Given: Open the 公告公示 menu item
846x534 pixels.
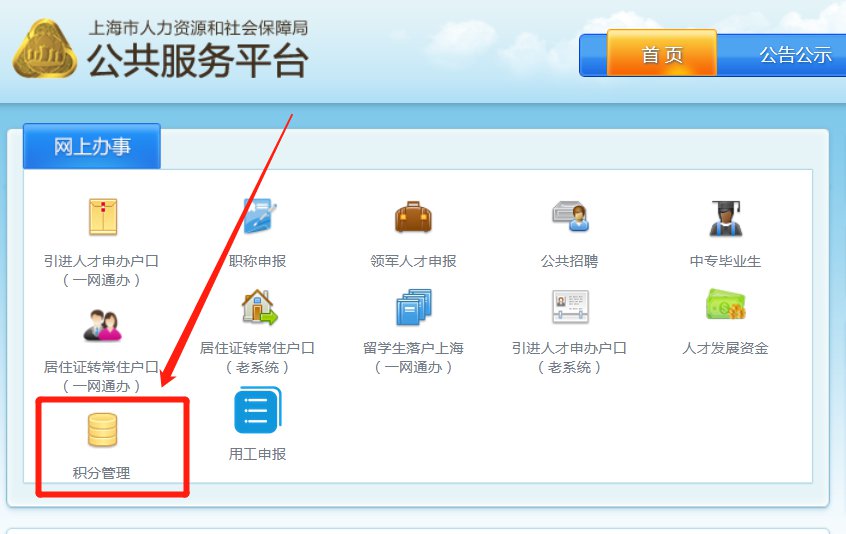Looking at the screenshot, I should tap(795, 54).
